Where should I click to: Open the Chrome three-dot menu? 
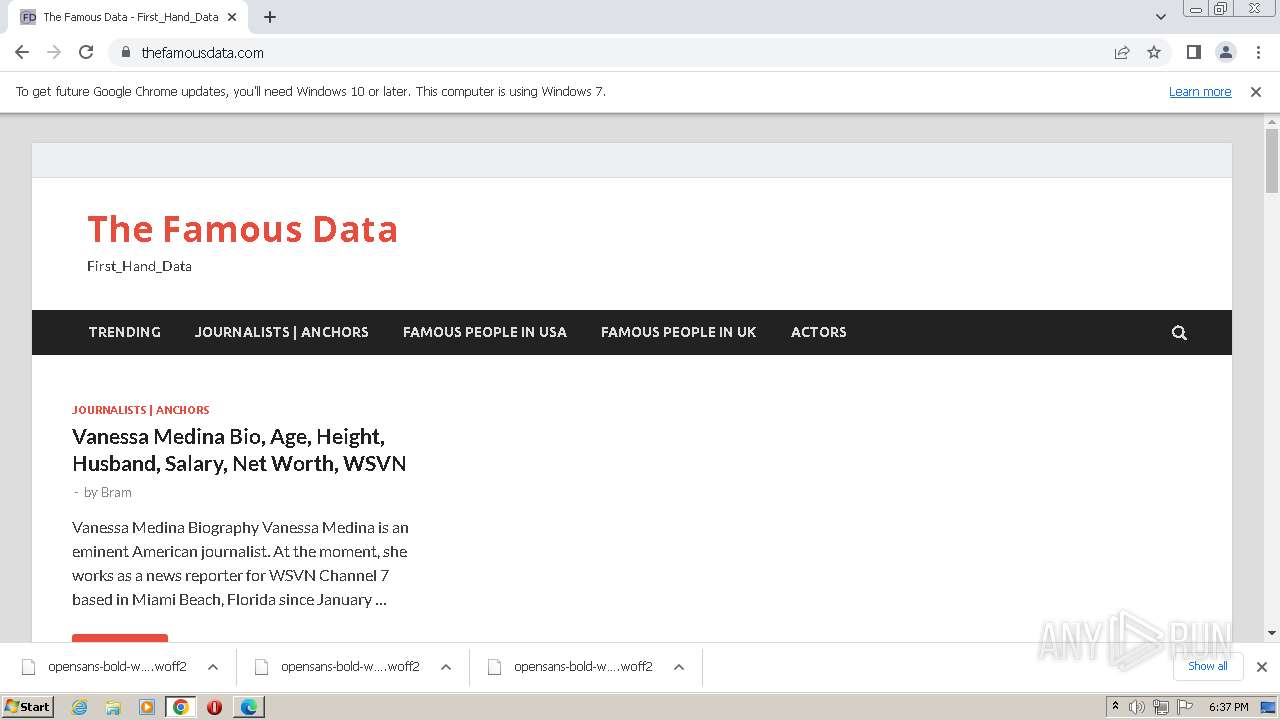tap(1258, 52)
